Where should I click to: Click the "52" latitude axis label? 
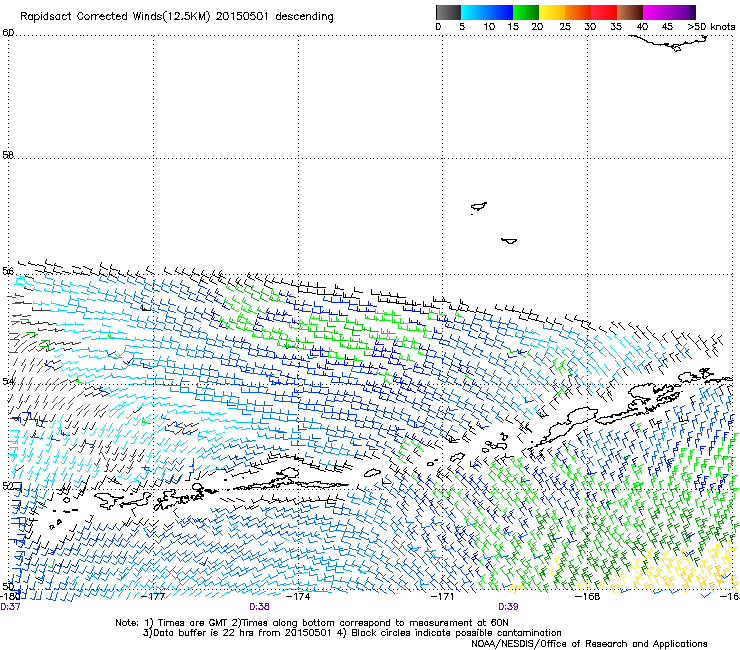(x=8, y=486)
